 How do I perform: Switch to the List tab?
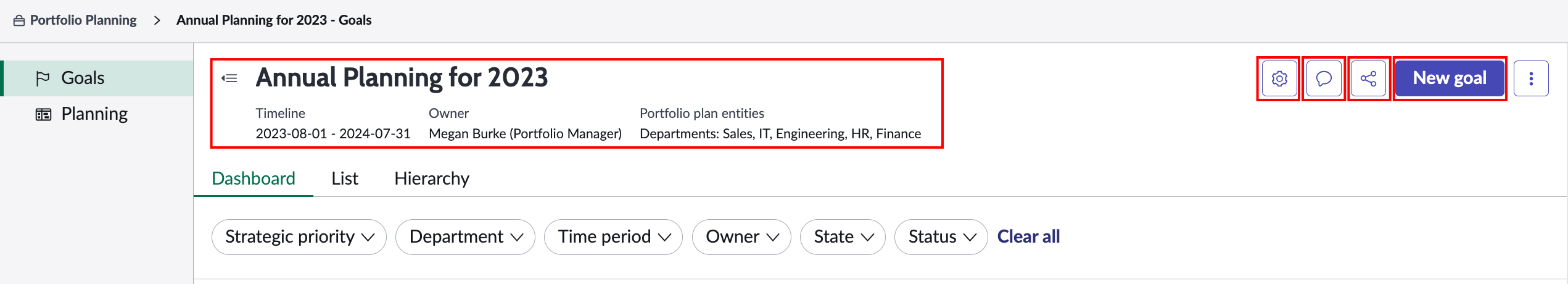click(345, 178)
